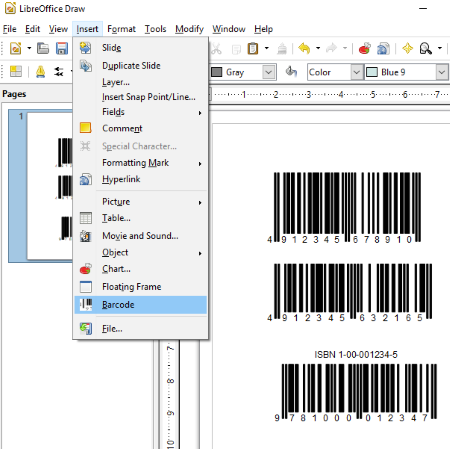Click the Navigator star icon
Viewport: 450px width, 449px height.
coord(407,49)
